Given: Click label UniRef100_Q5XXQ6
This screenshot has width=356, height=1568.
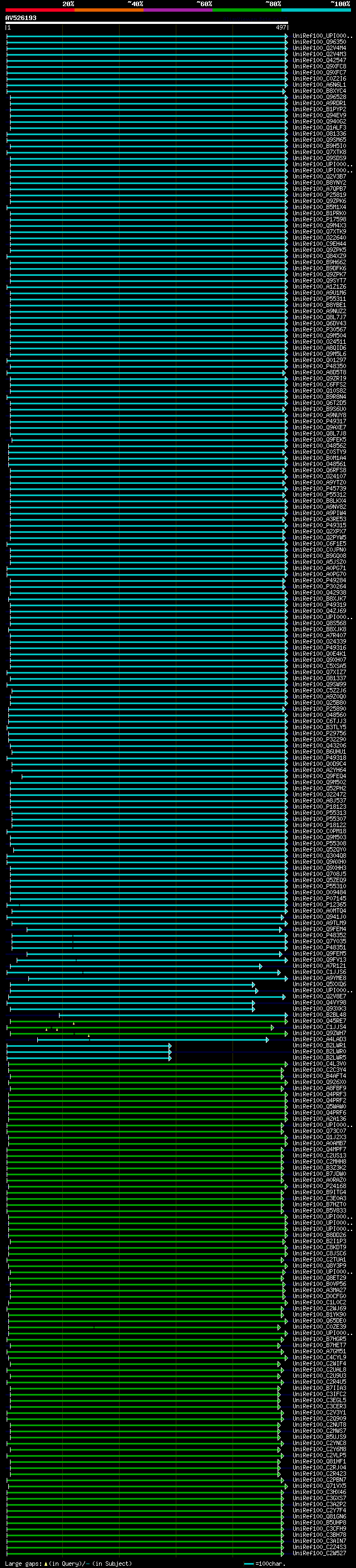Looking at the screenshot, I should tap(319, 985).
